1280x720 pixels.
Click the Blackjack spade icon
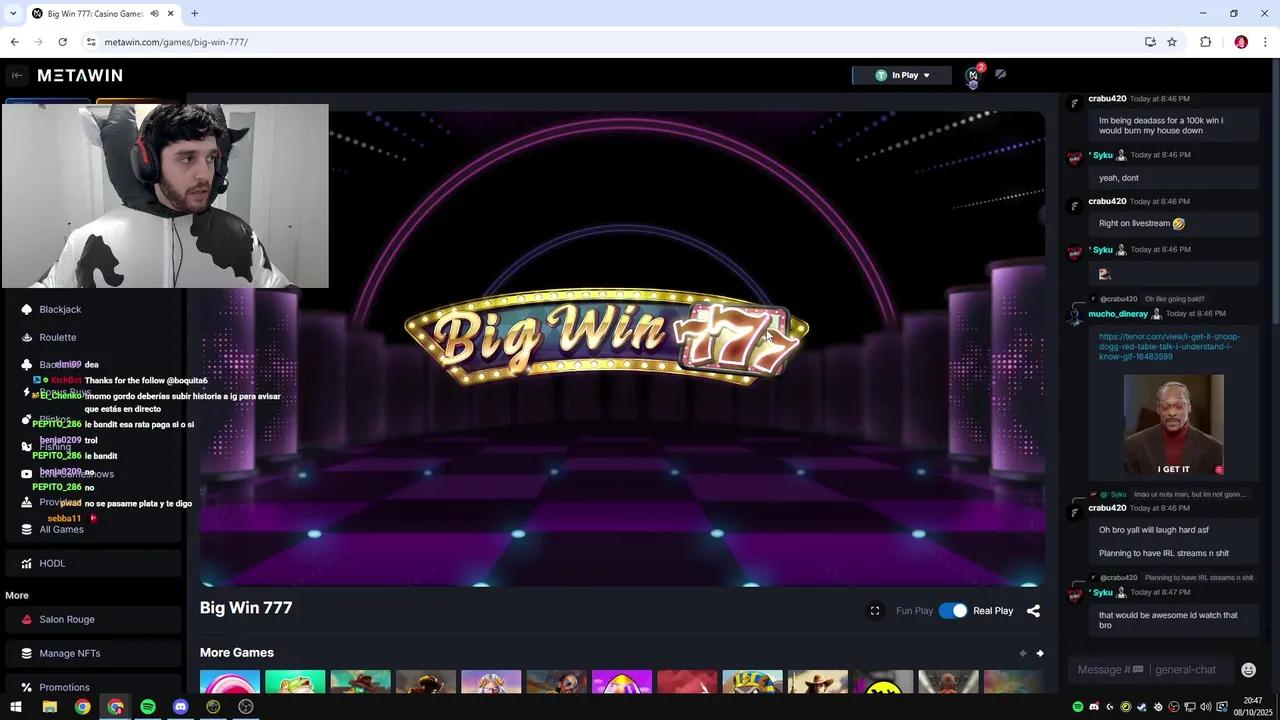coord(27,310)
